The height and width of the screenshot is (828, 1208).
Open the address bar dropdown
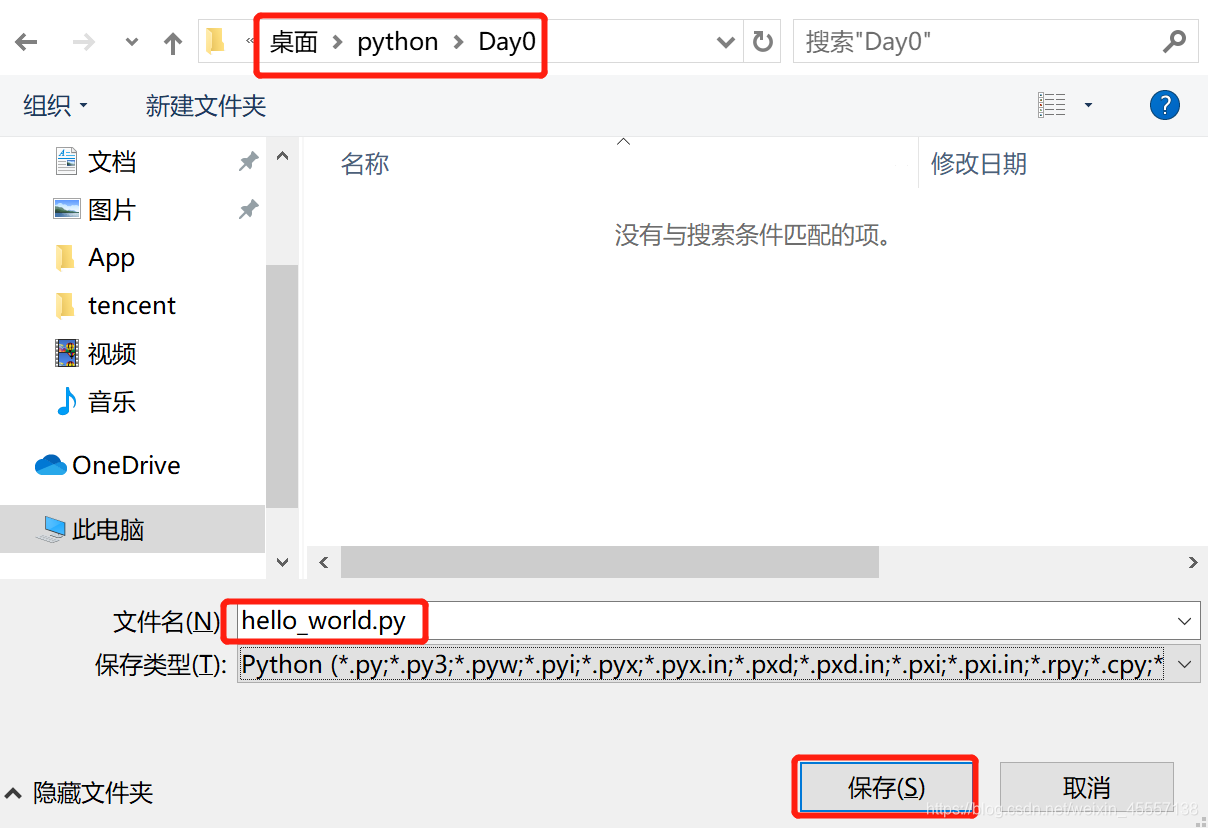[725, 41]
